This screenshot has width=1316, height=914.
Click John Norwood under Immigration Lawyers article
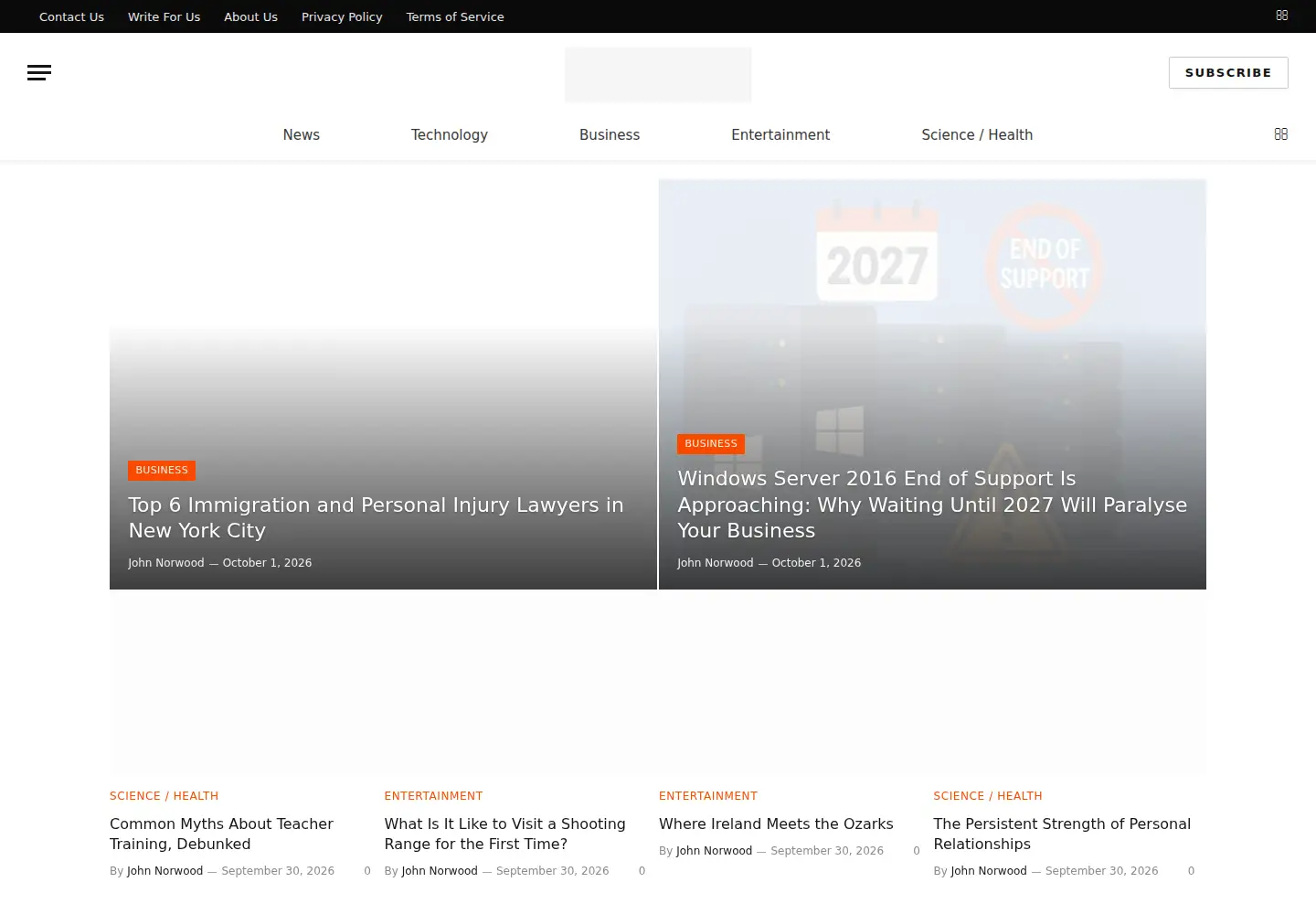(166, 563)
